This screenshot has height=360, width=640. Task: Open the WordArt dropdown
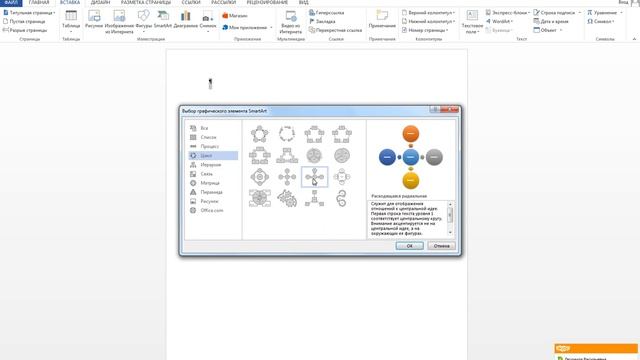click(499, 21)
